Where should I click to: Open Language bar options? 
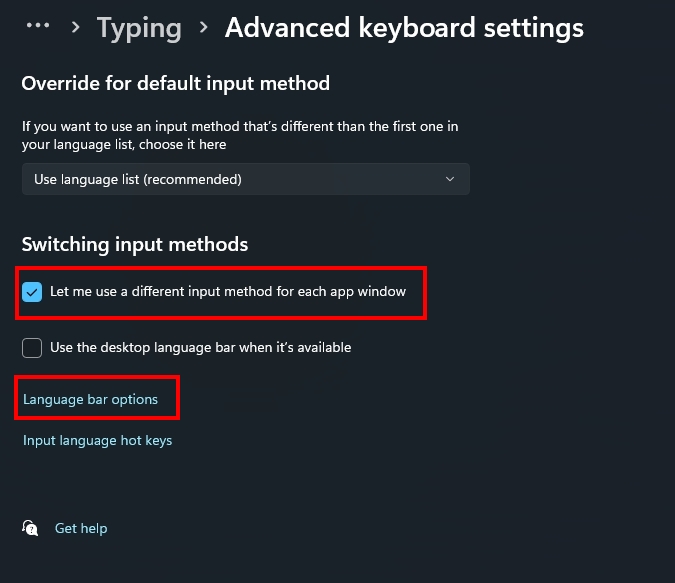point(90,399)
